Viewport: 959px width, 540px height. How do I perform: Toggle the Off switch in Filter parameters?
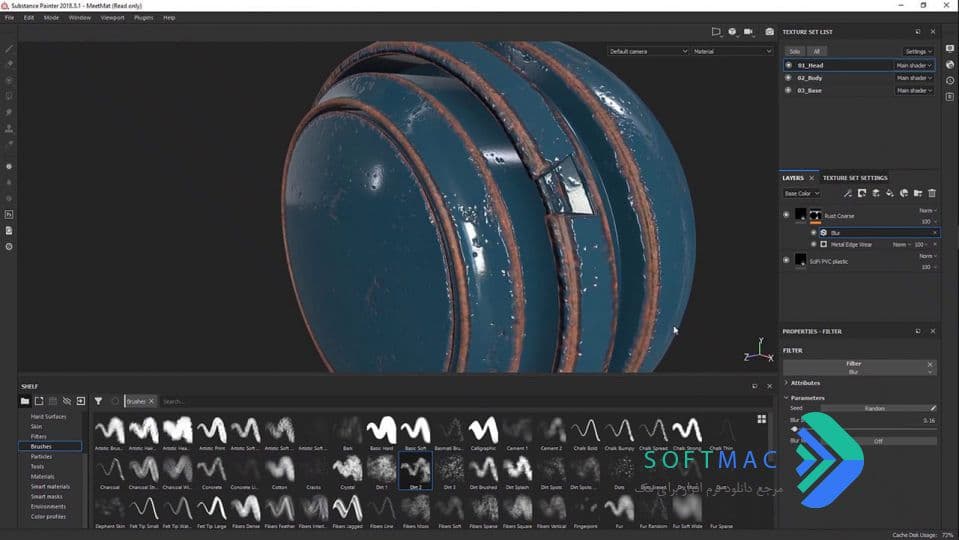pos(878,441)
